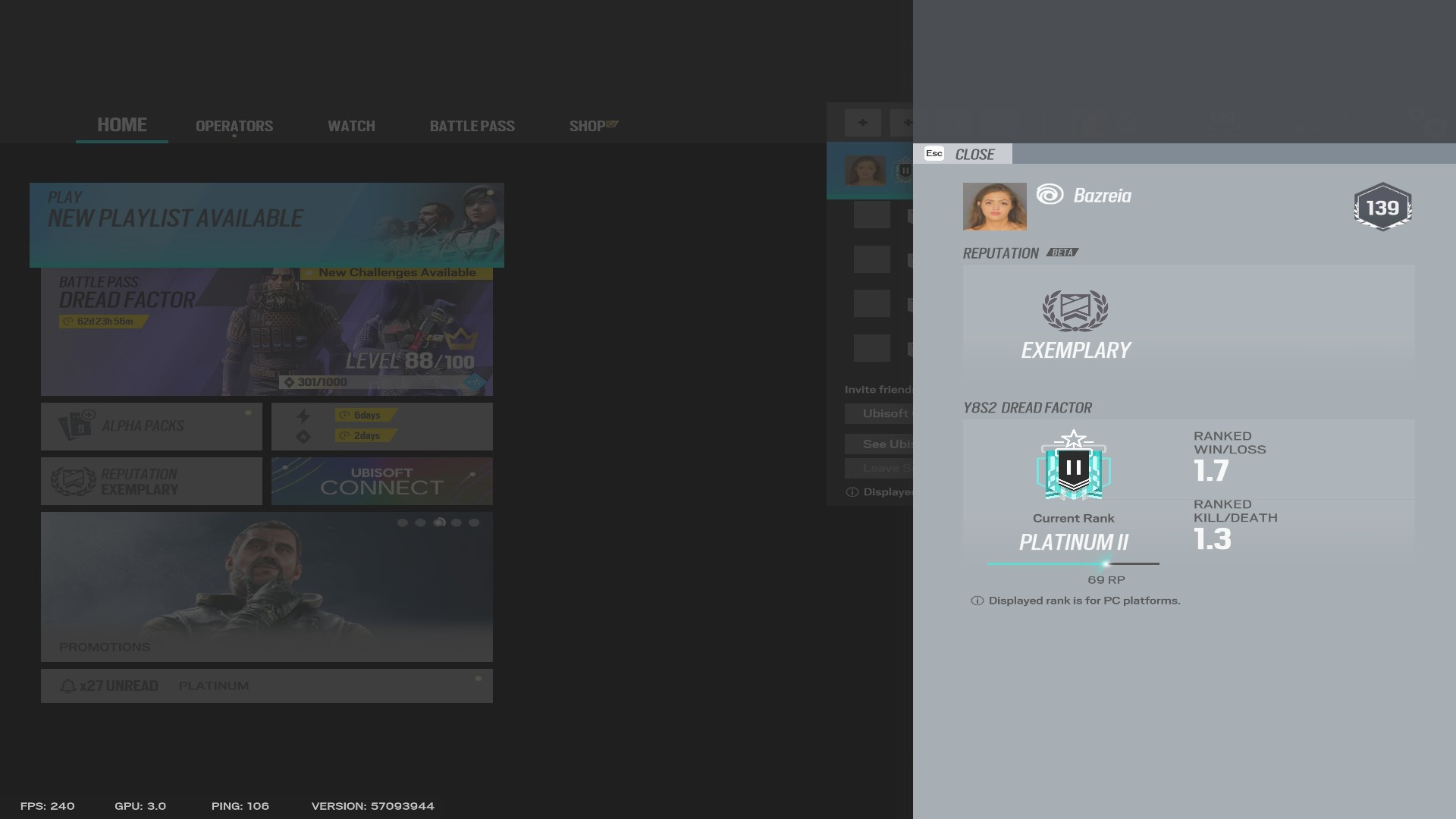The width and height of the screenshot is (1456, 819).
Task: Open the Reputation Exemplary tile
Action: tap(152, 481)
